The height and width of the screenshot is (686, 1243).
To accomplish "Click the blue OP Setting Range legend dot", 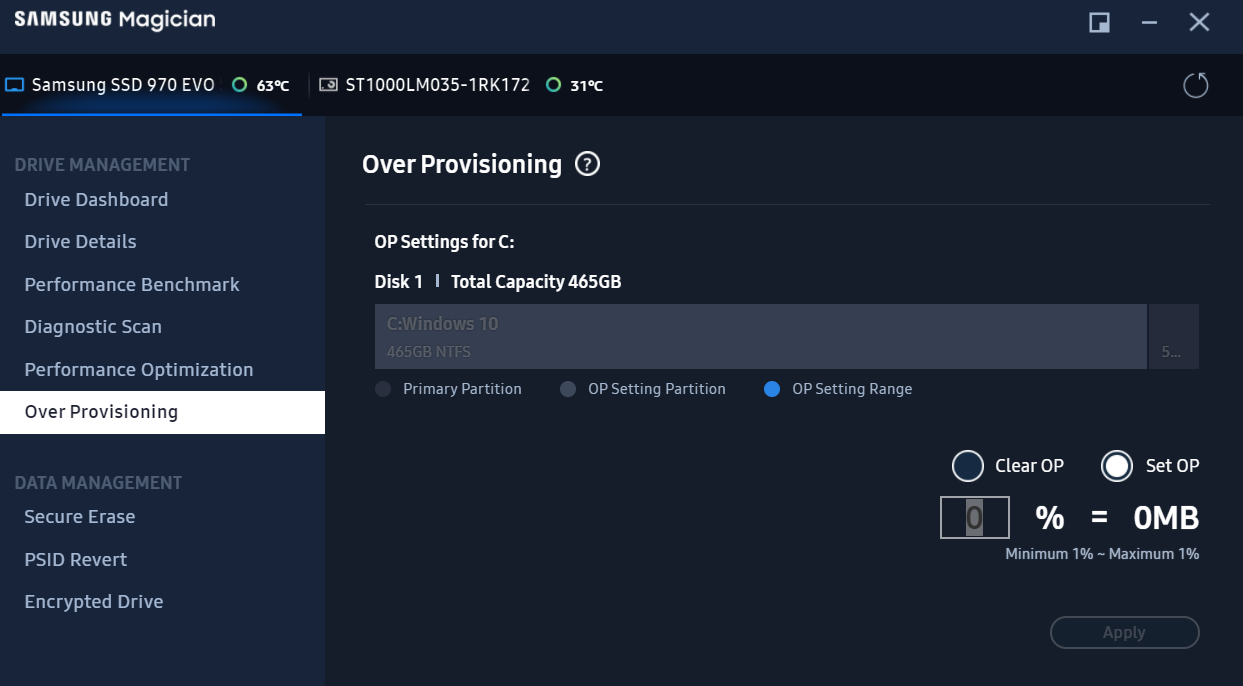I will click(x=772, y=389).
